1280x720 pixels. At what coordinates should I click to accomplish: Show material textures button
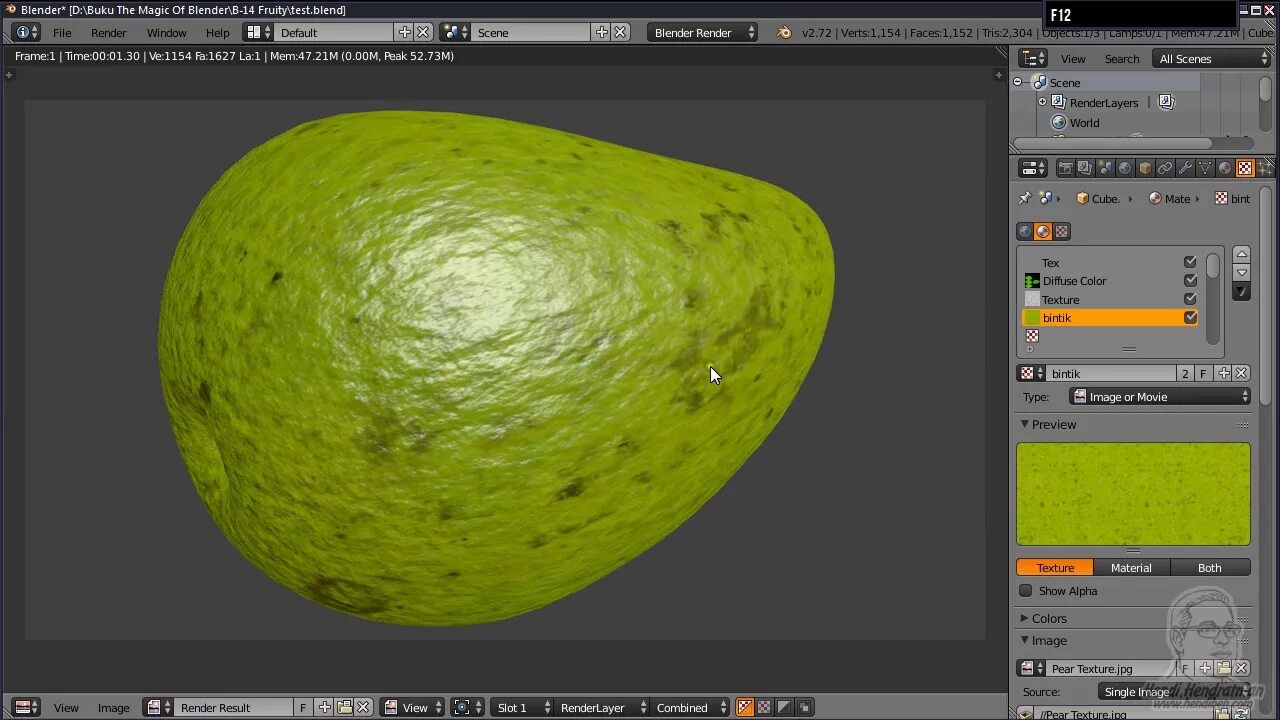tap(1043, 231)
